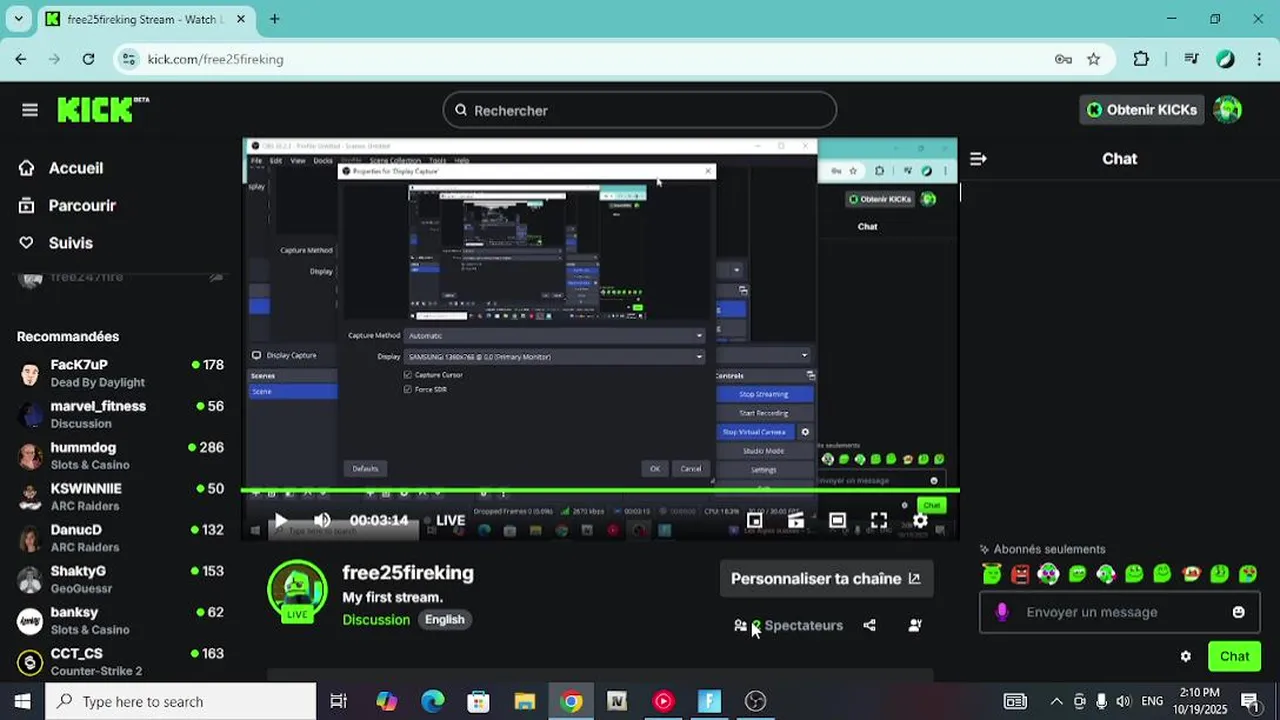Open the DanucD recommended channel
This screenshot has width=1280, height=720.
pos(120,538)
